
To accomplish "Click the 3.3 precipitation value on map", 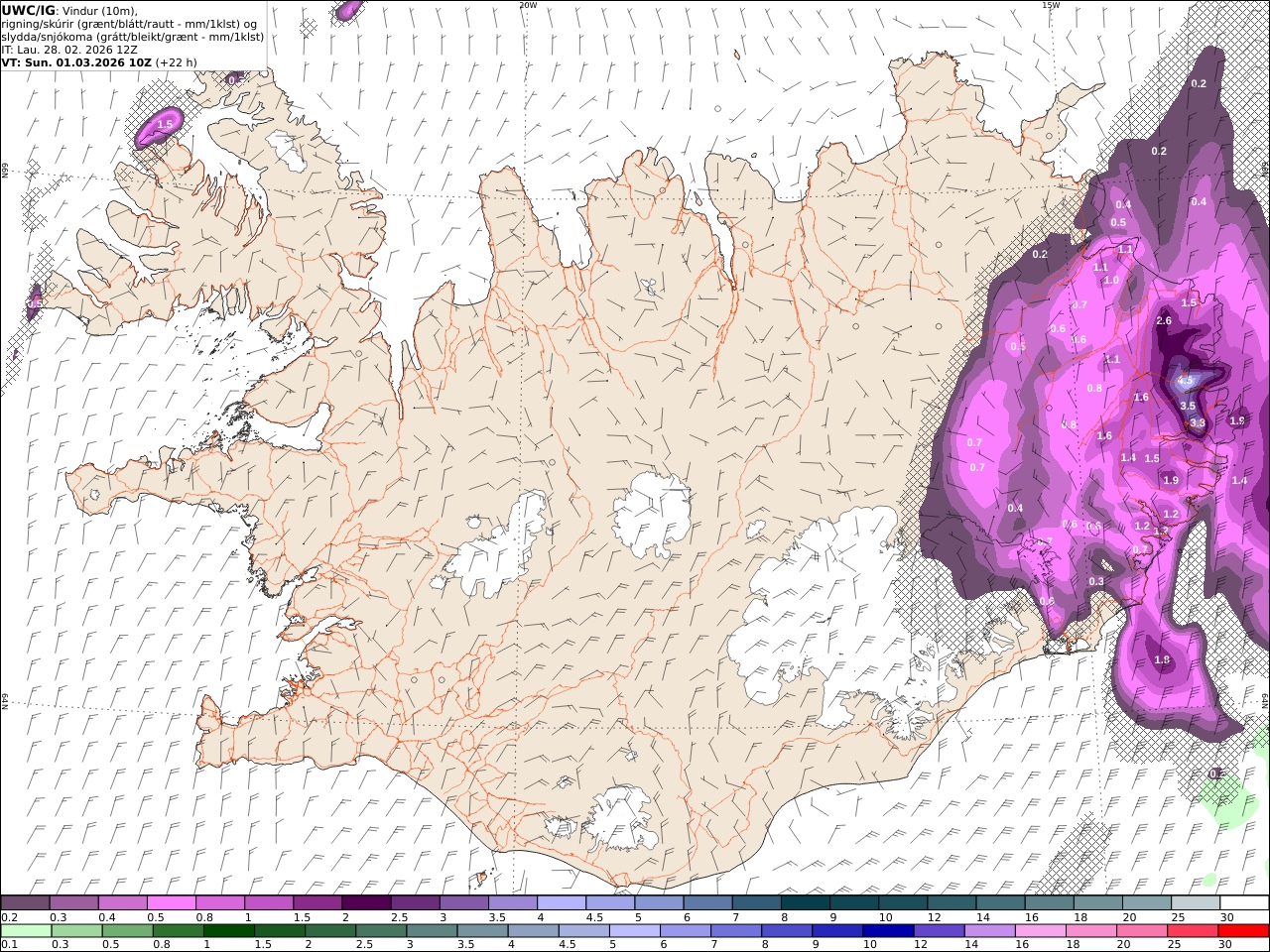I will (x=1198, y=423).
